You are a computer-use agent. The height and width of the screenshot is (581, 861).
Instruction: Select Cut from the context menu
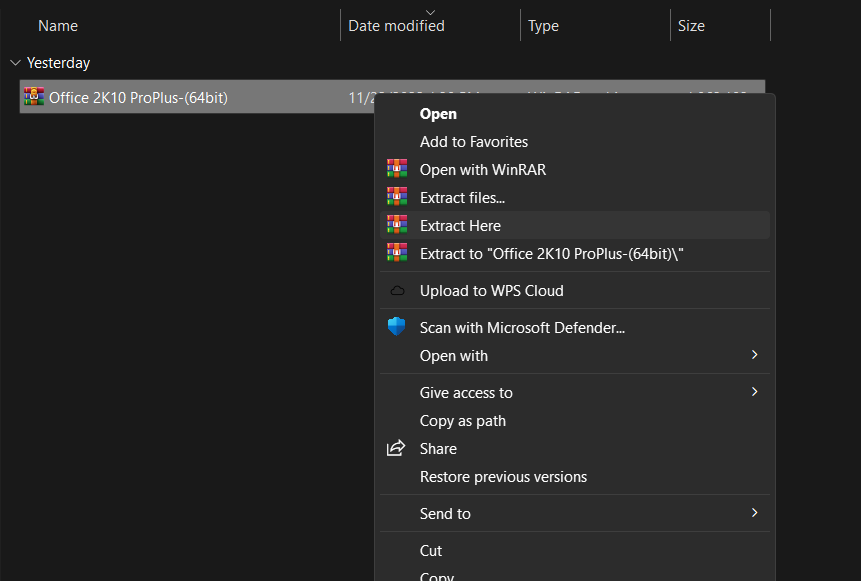[575, 550]
